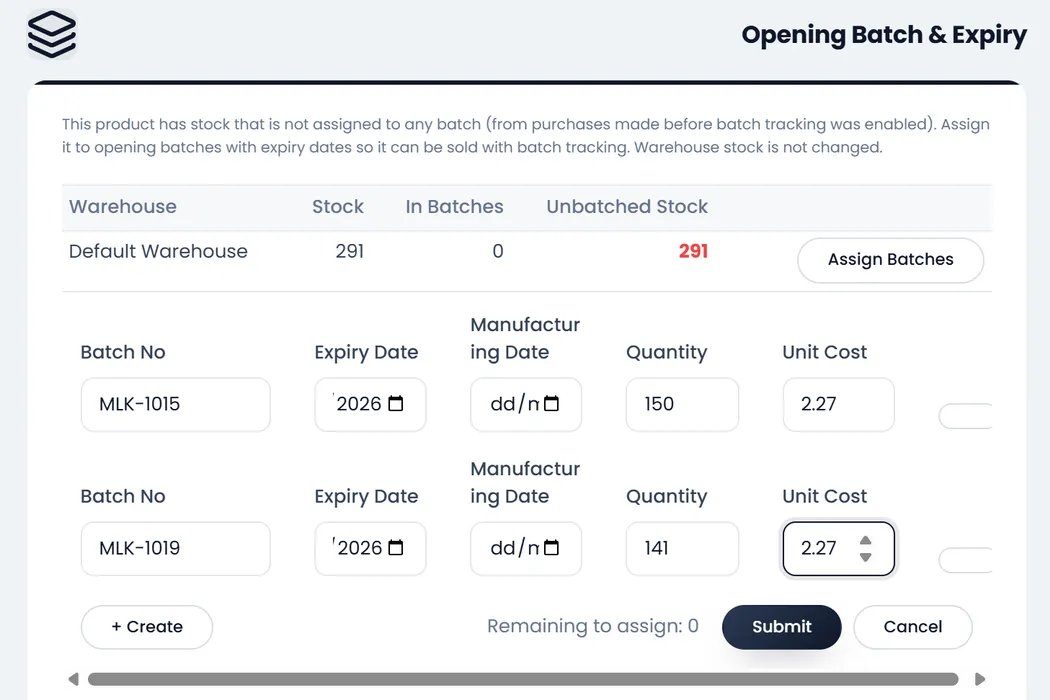
Task: Add a new batch row with Create
Action: (147, 627)
